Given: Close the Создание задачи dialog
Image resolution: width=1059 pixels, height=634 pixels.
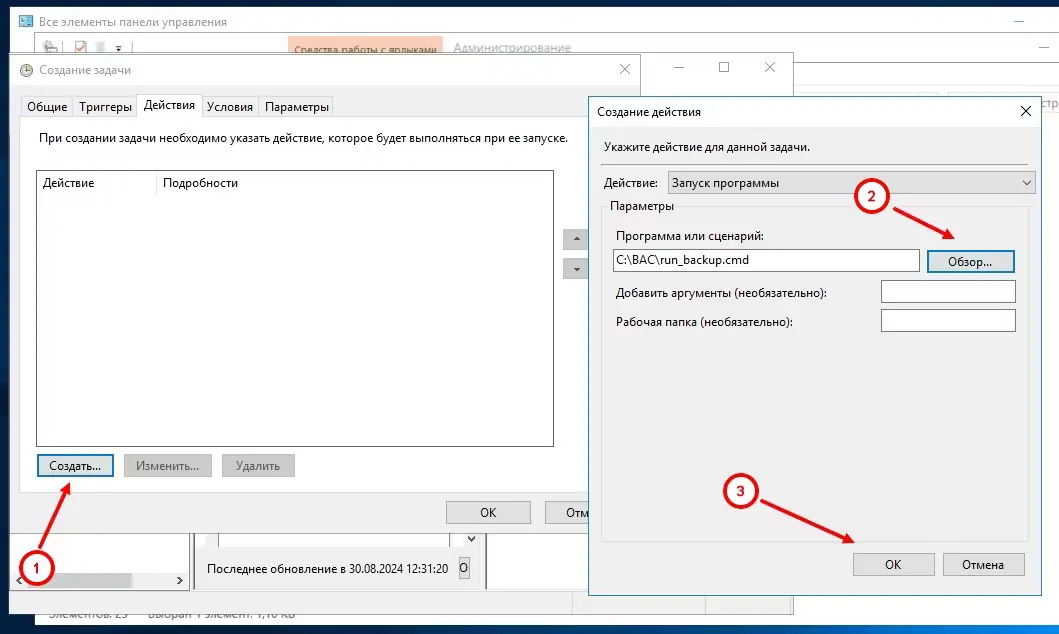Looking at the screenshot, I should click(x=625, y=70).
